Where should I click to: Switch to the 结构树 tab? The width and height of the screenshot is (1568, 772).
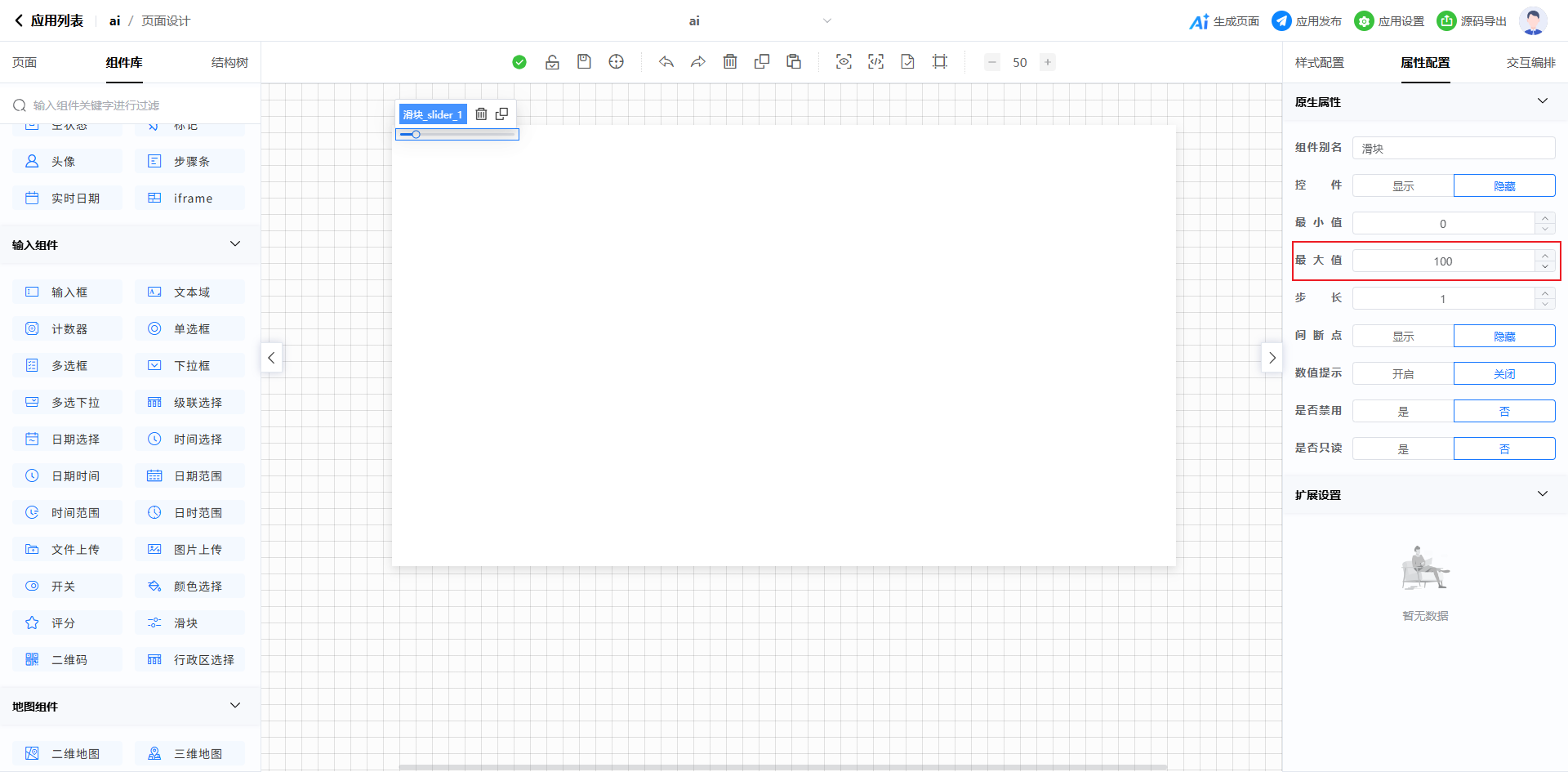[229, 63]
